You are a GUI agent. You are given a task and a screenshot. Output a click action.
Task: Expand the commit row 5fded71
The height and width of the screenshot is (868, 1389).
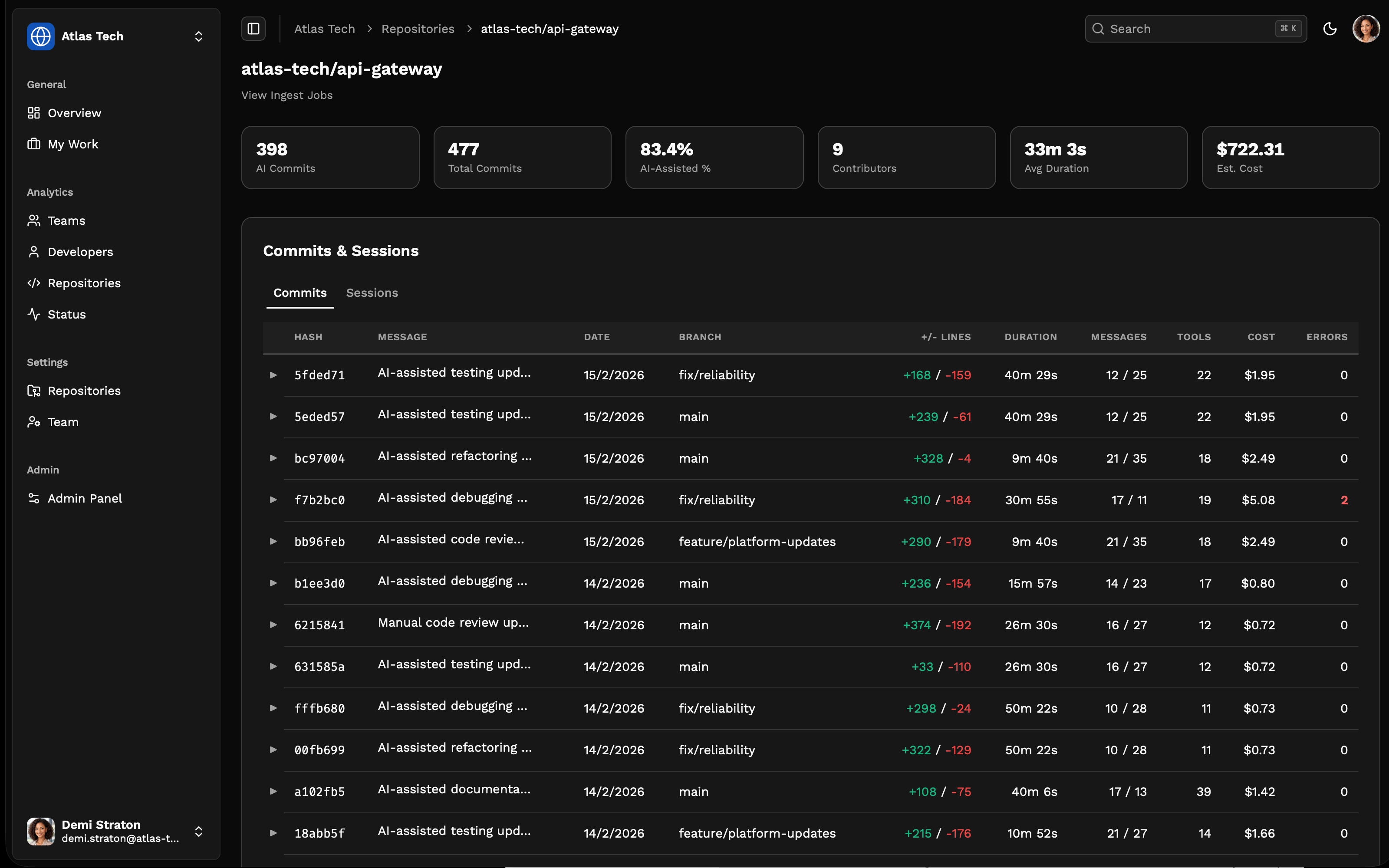[x=273, y=374]
